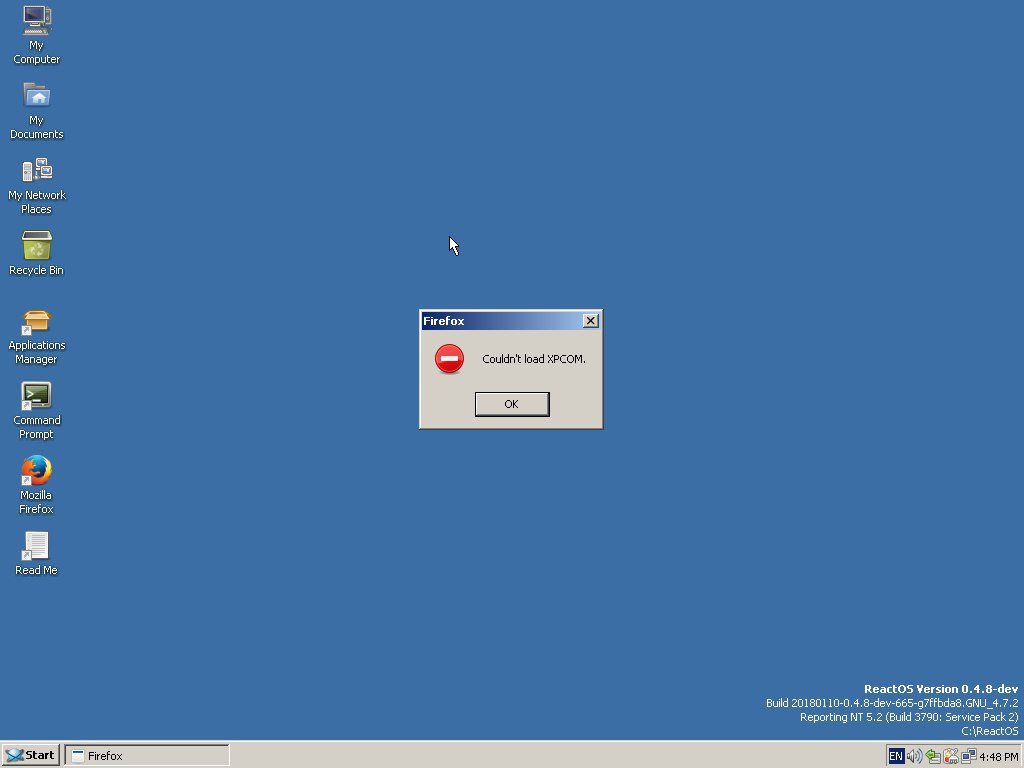
Task: Click the Firefox taskbar button
Action: pyautogui.click(x=147, y=756)
